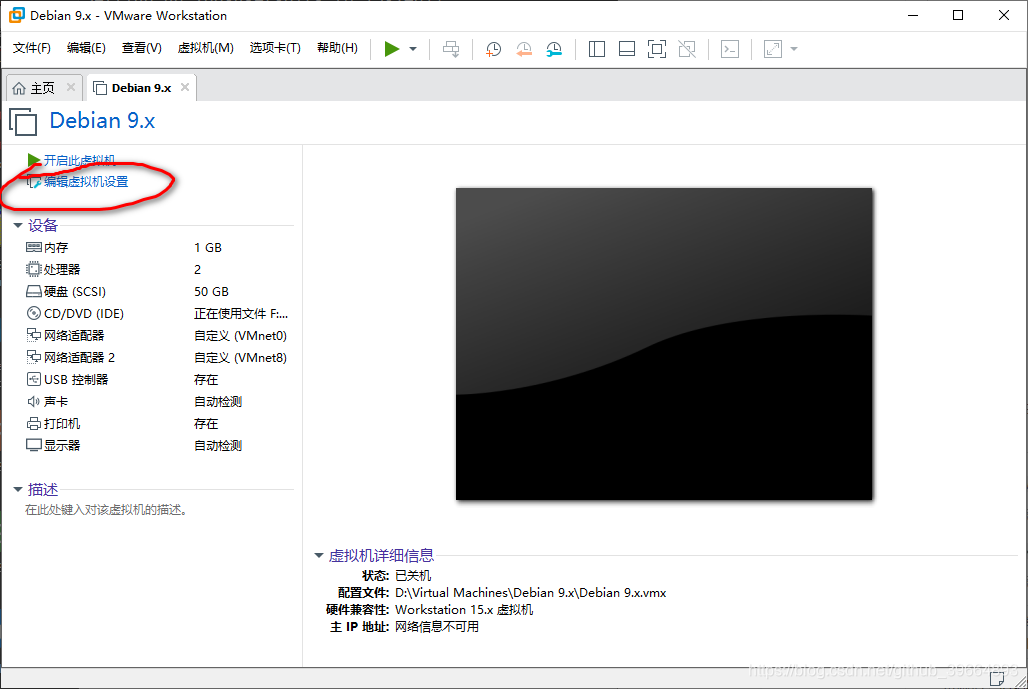Open the snapshot manager toolbar icon
The width and height of the screenshot is (1028, 689).
554,49
